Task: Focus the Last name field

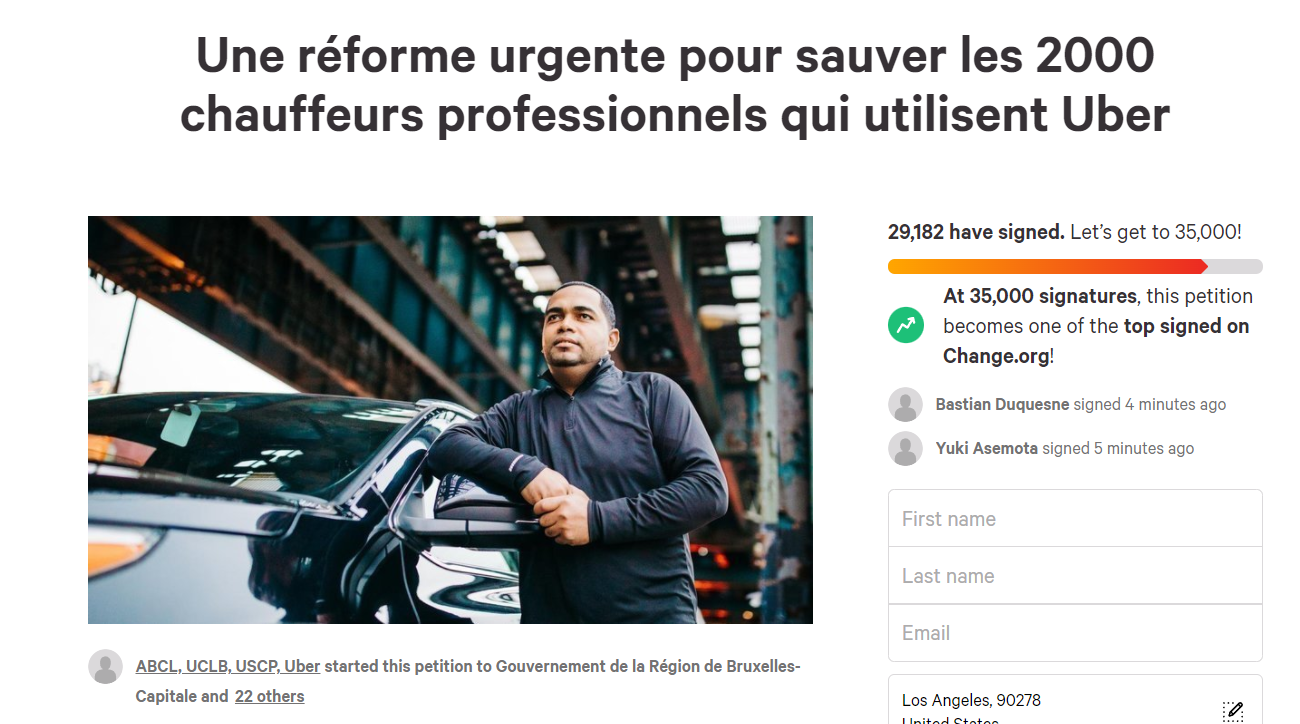Action: (x=1075, y=575)
